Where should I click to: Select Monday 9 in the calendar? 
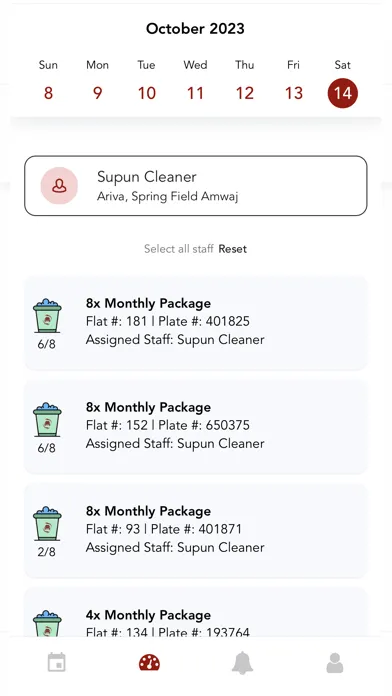(97, 93)
